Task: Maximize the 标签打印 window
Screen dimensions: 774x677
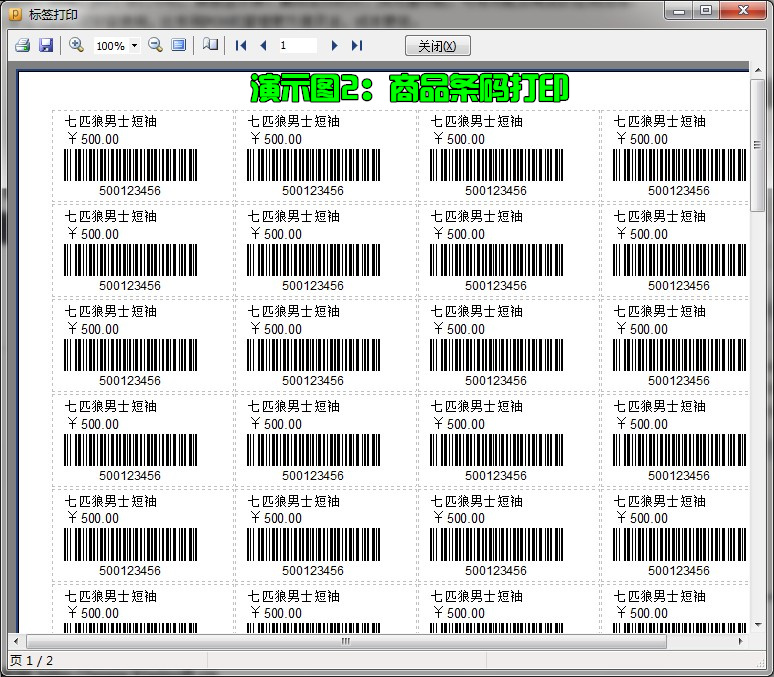Action: pos(706,10)
